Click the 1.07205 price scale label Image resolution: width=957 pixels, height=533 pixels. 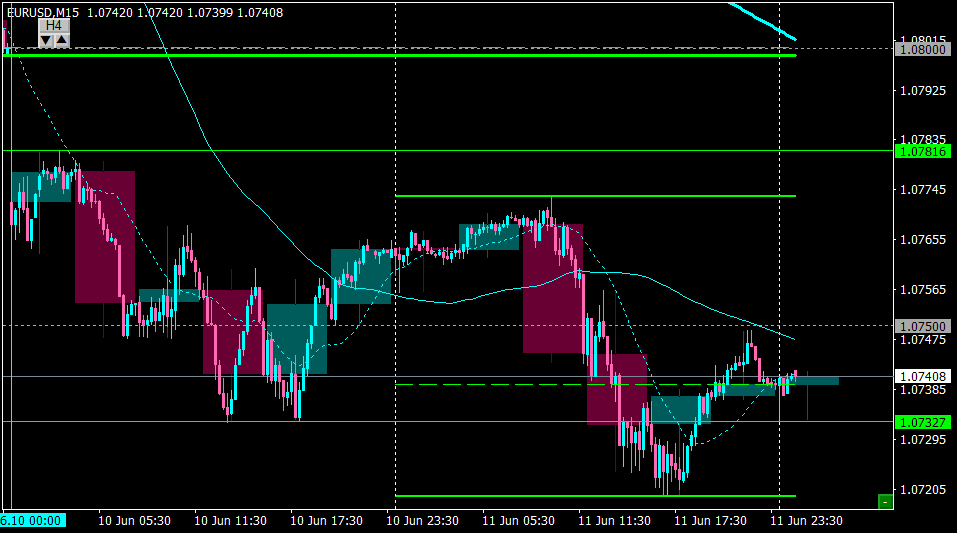coord(923,490)
